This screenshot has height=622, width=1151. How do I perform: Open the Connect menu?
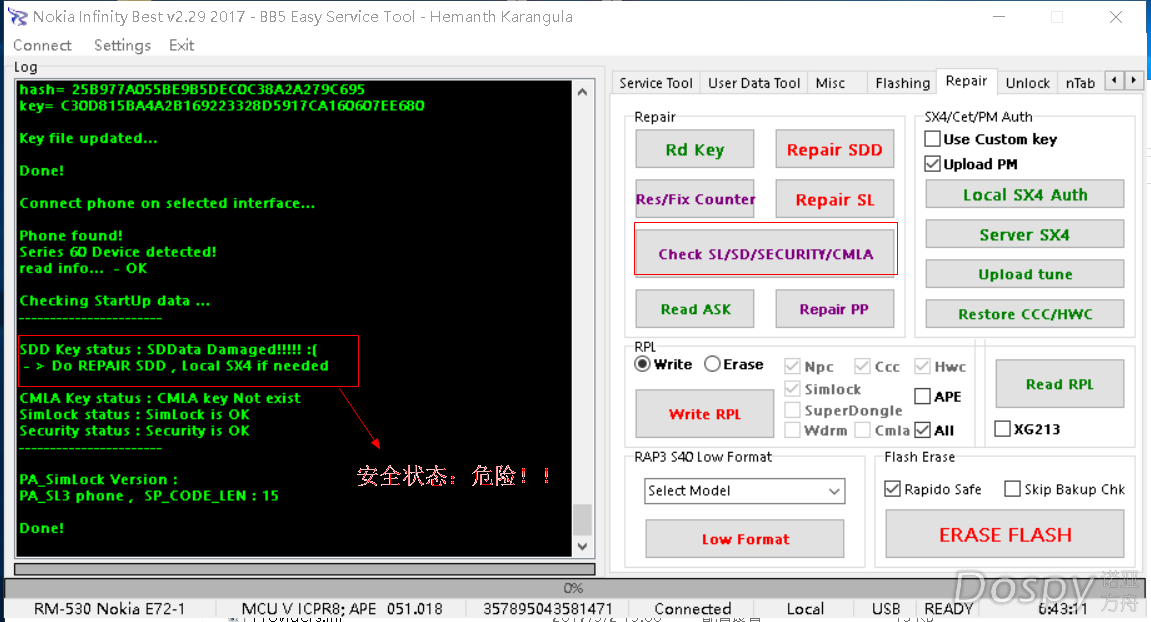[43, 46]
